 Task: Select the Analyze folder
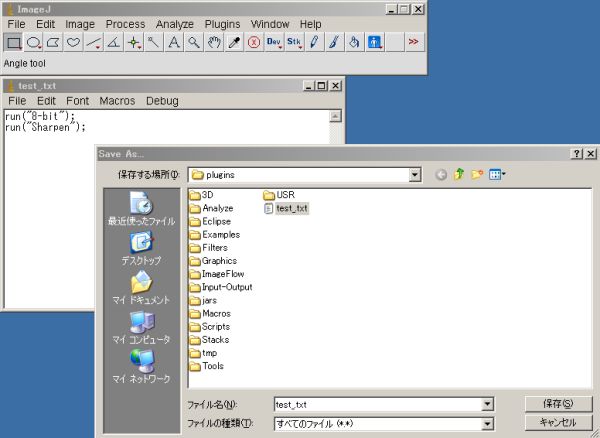pos(211,208)
